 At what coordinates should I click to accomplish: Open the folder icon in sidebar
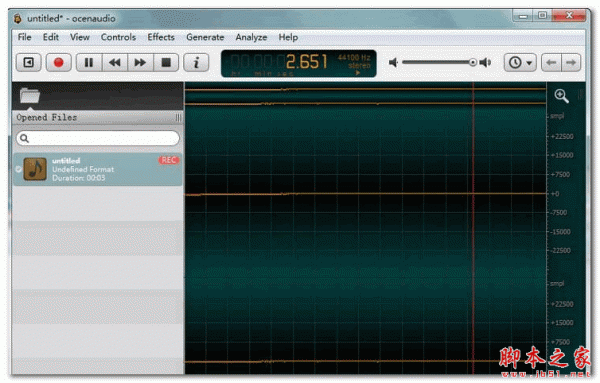pos(30,96)
